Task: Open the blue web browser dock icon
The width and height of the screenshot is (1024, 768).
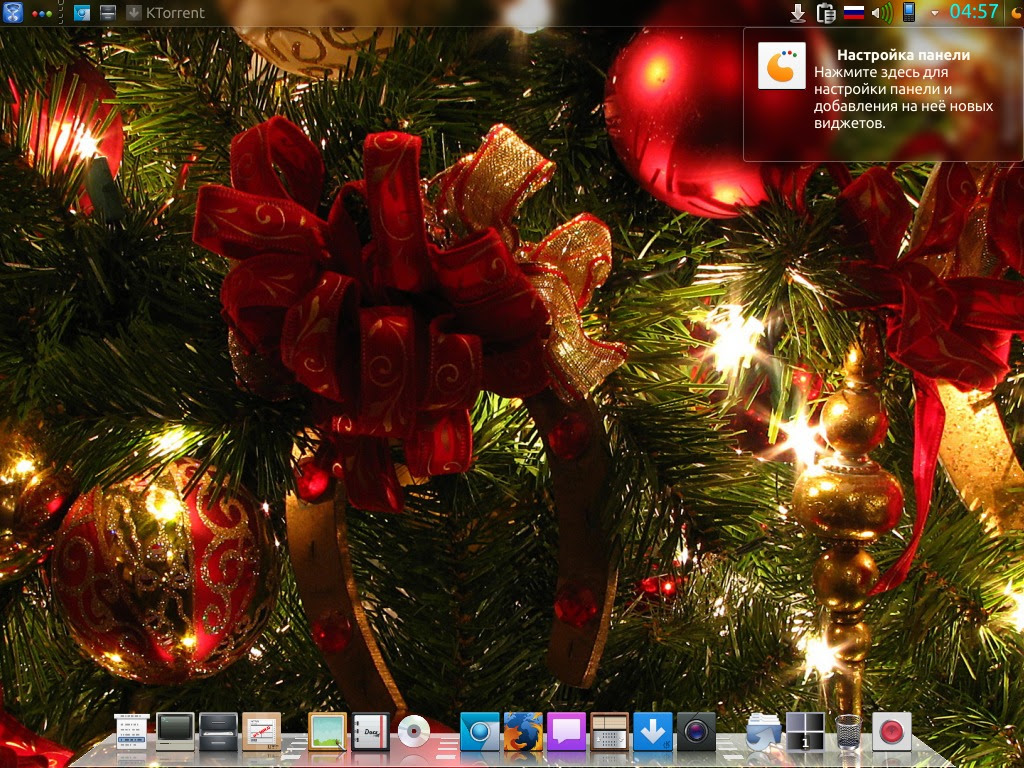Action: click(479, 731)
